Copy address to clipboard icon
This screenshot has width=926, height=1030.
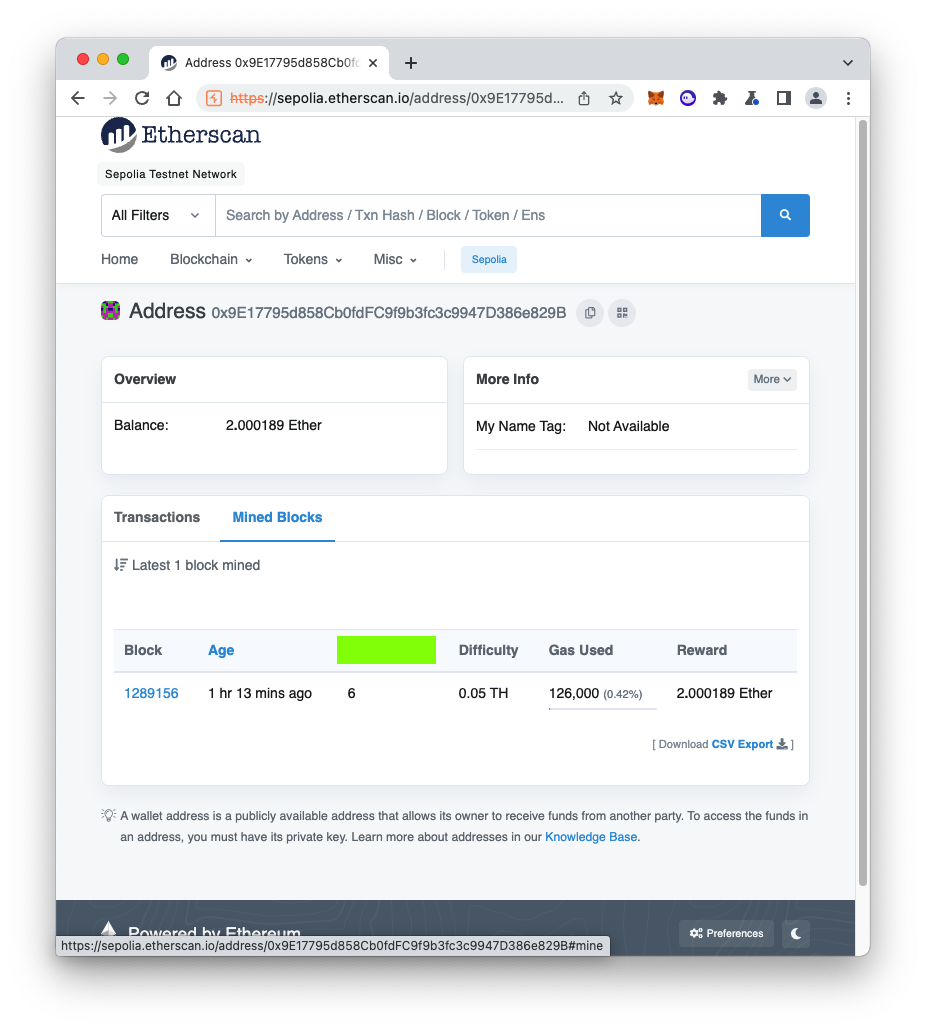pos(590,313)
